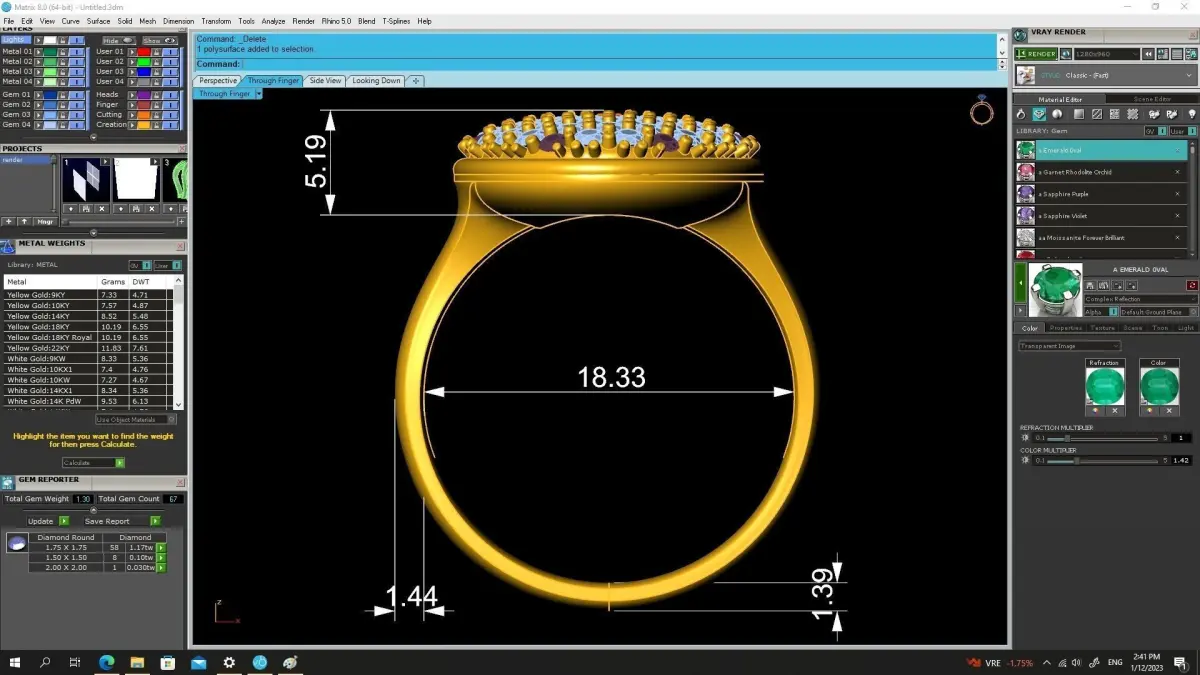Toggle the Use Object Materials option
The width and height of the screenshot is (1200, 675).
136,420
